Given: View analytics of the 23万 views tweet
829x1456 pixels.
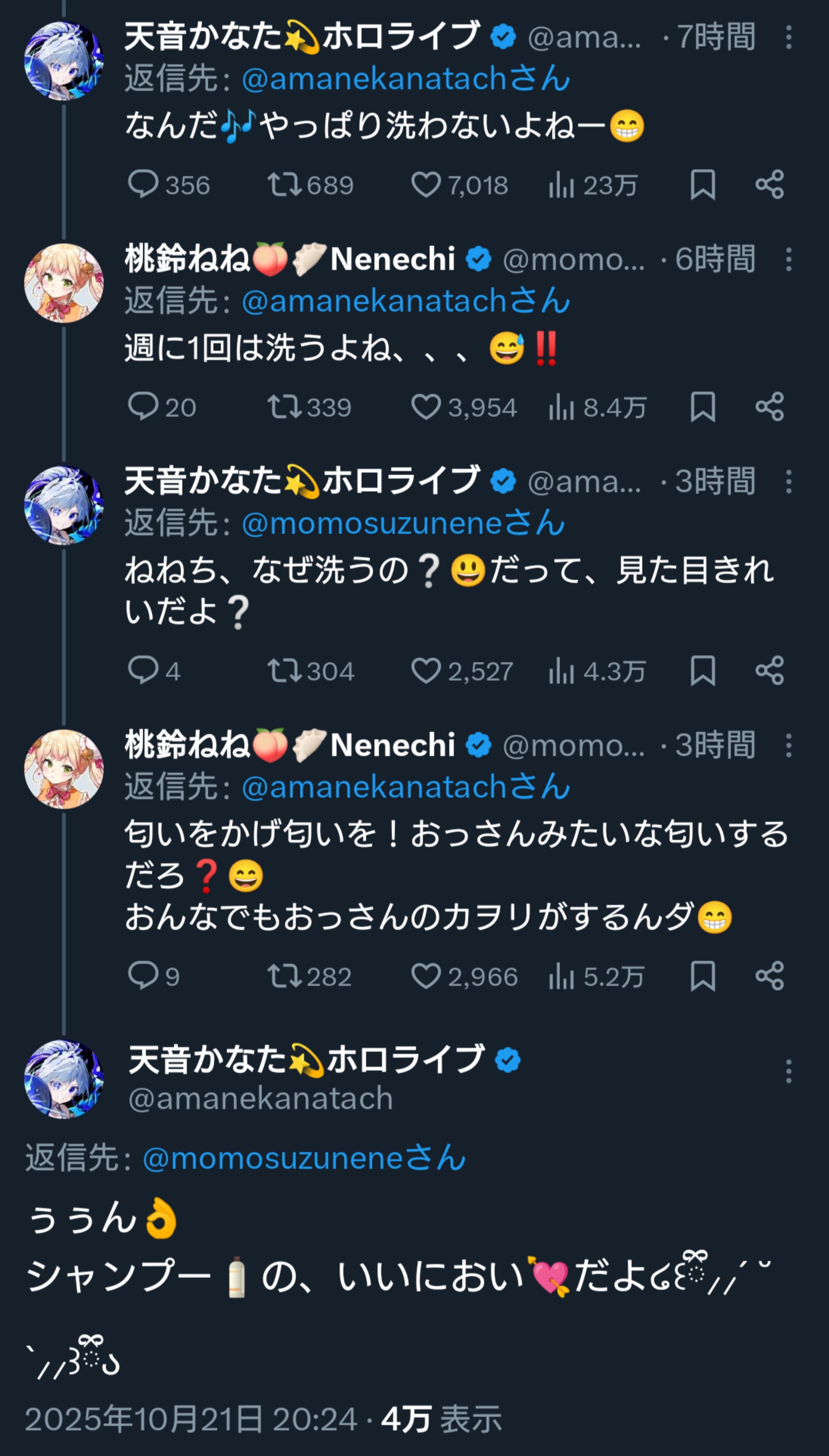Looking at the screenshot, I should (561, 184).
